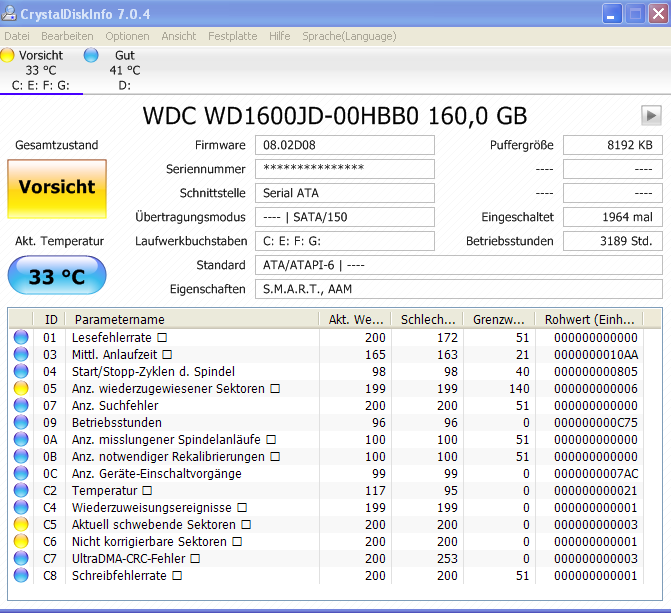Click worst value 253 in UltraDMA-CRC-Fehler row

coord(447,559)
